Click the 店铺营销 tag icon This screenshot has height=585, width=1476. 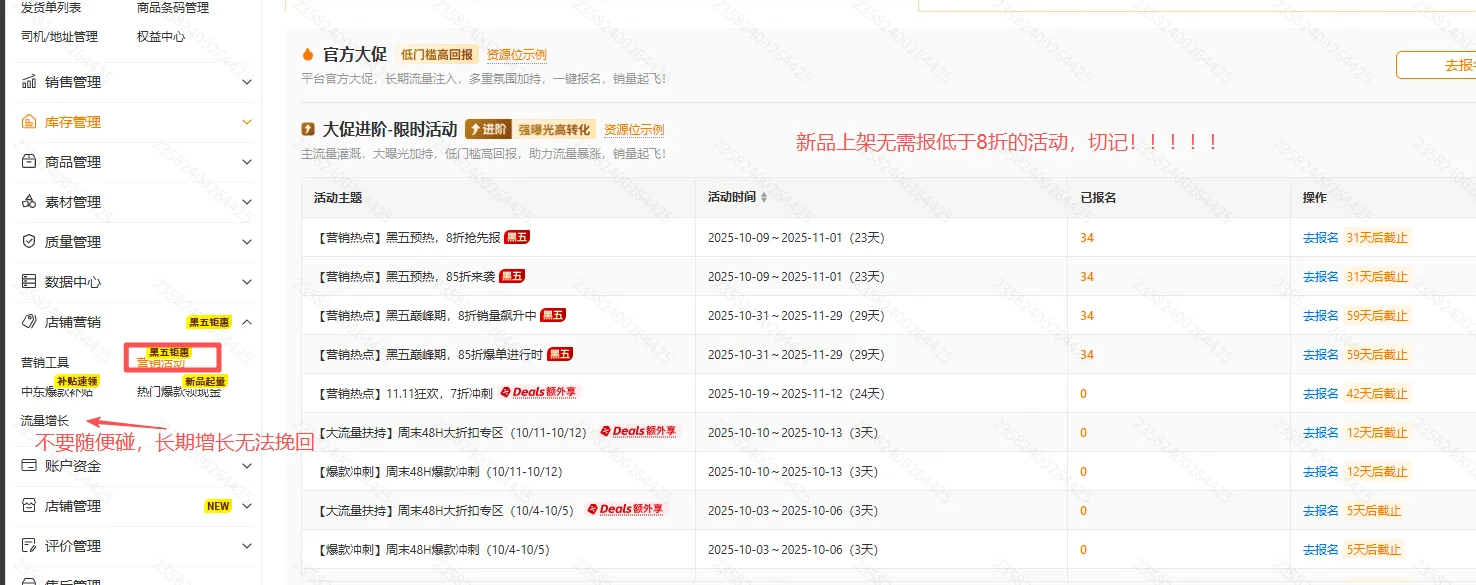29,322
